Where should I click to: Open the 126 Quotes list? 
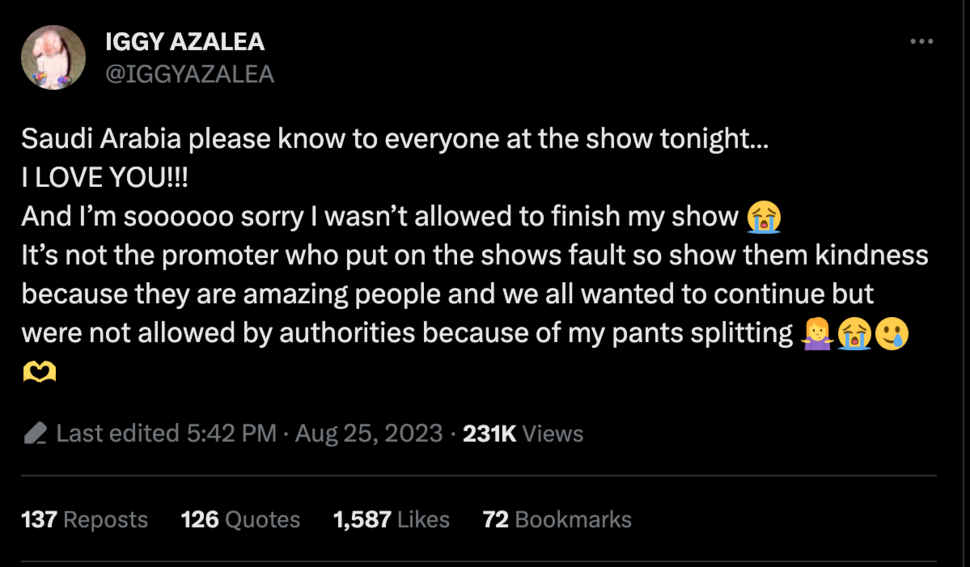tap(240, 519)
